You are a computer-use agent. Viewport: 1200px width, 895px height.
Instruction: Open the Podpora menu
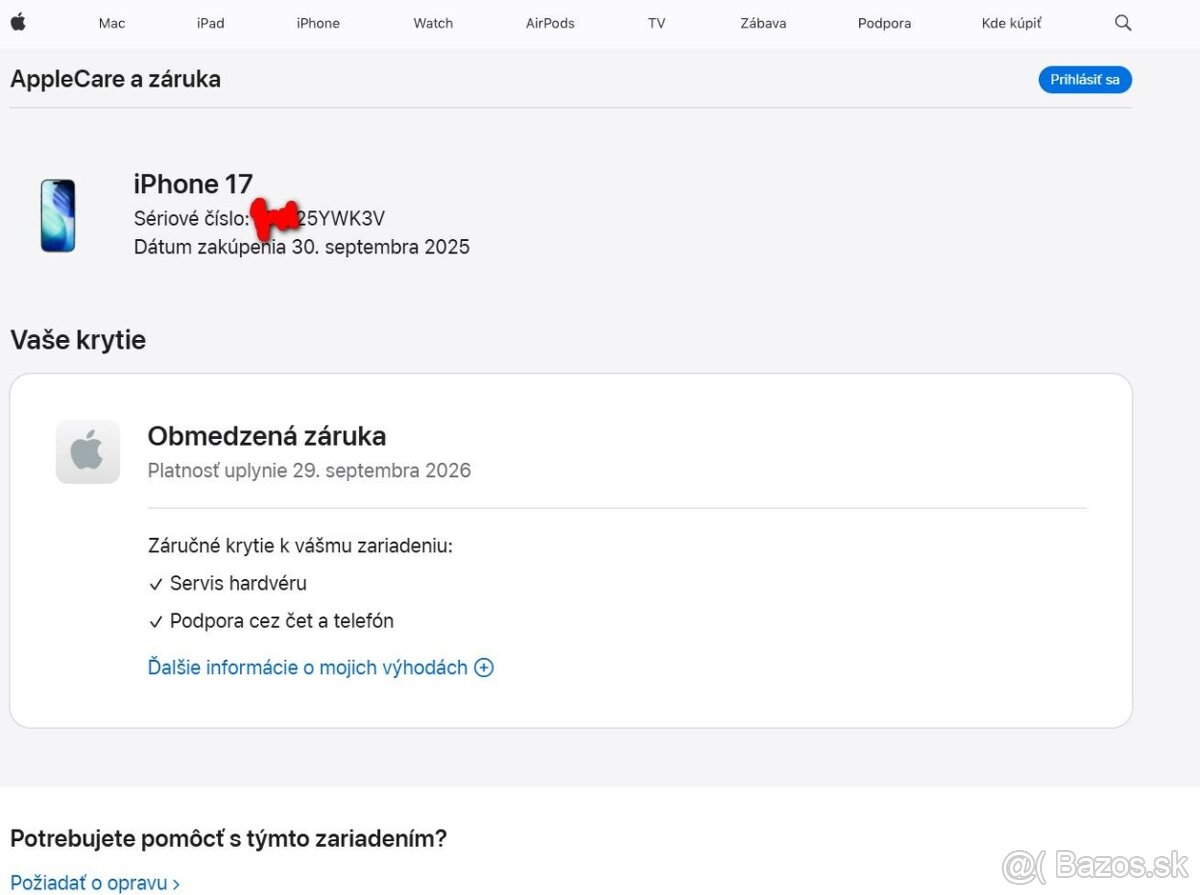(884, 23)
